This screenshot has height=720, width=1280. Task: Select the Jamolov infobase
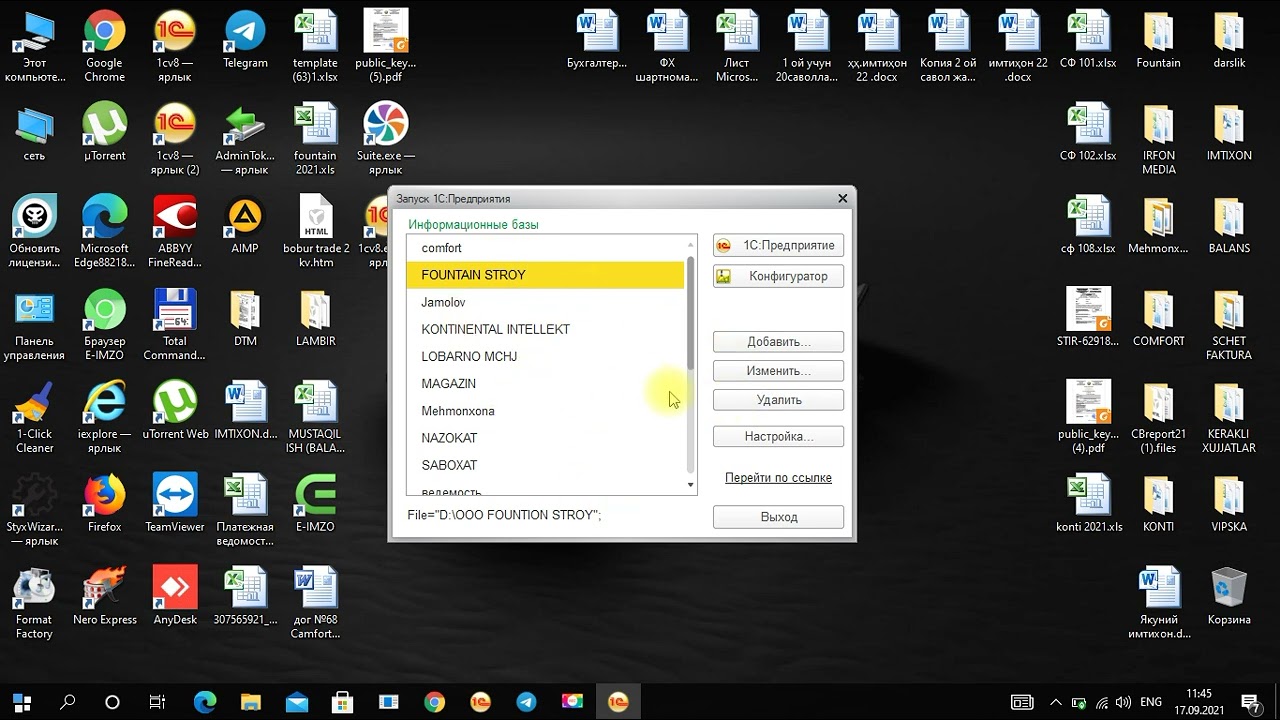point(545,302)
